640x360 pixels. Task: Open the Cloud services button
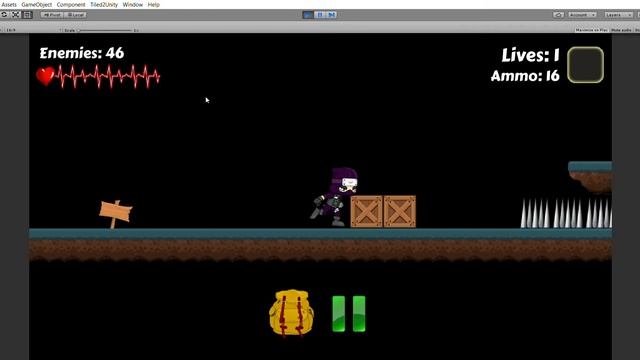coord(558,15)
